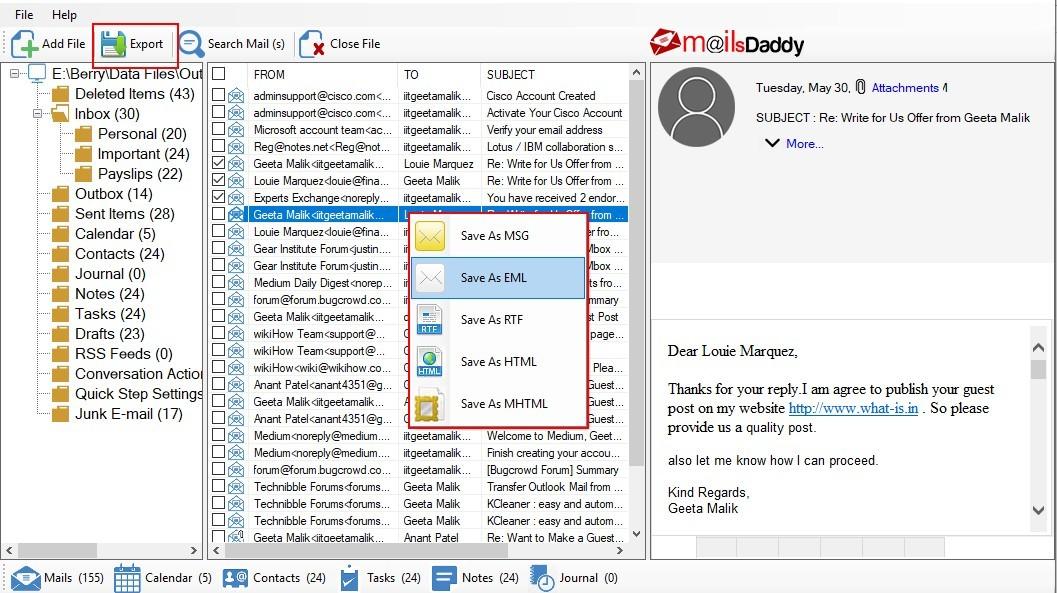This screenshot has height=593, width=1057.
Task: Click the Drafts folder icon
Action: click(61, 334)
